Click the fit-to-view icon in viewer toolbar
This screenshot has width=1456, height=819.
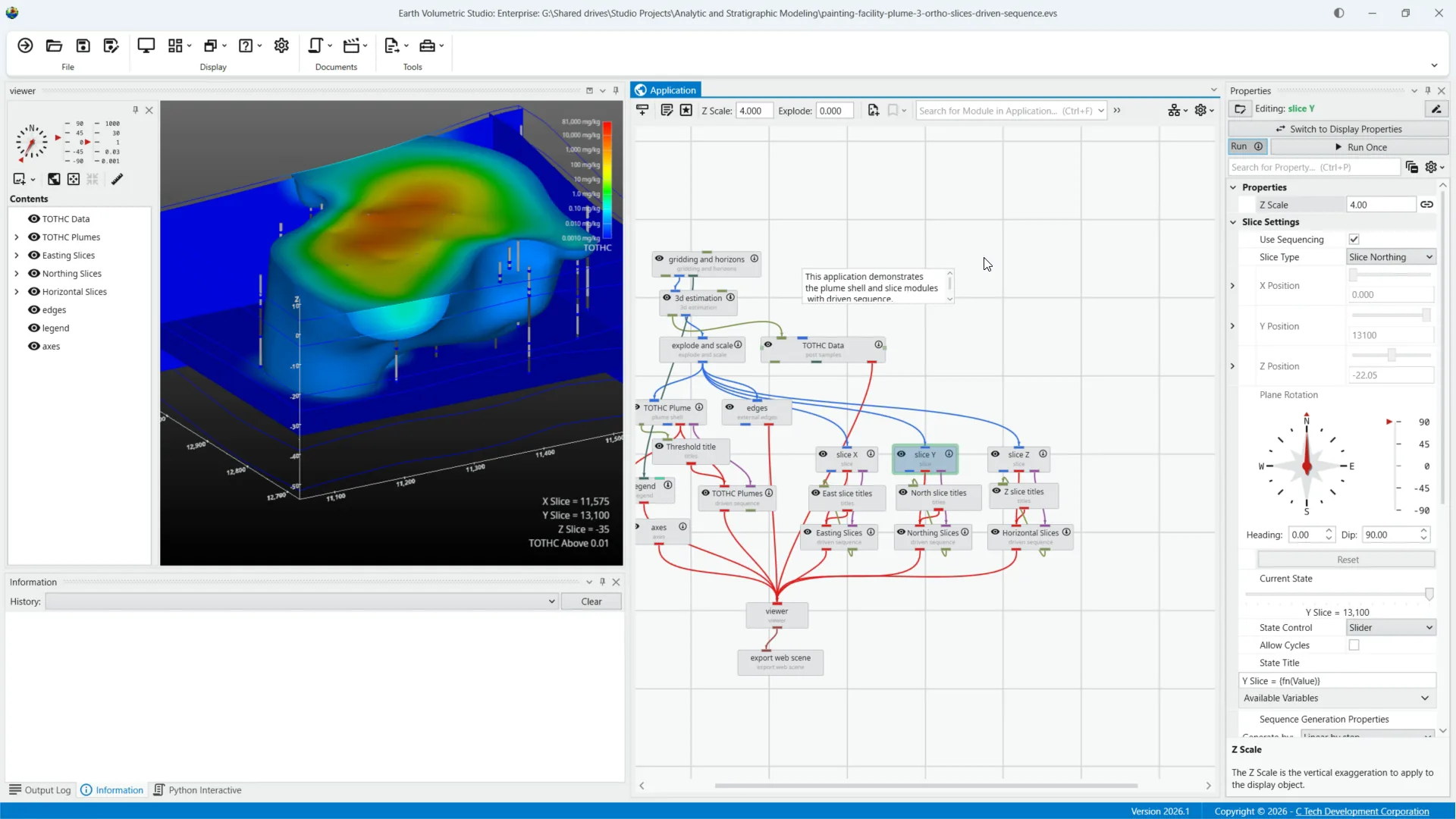tap(74, 179)
